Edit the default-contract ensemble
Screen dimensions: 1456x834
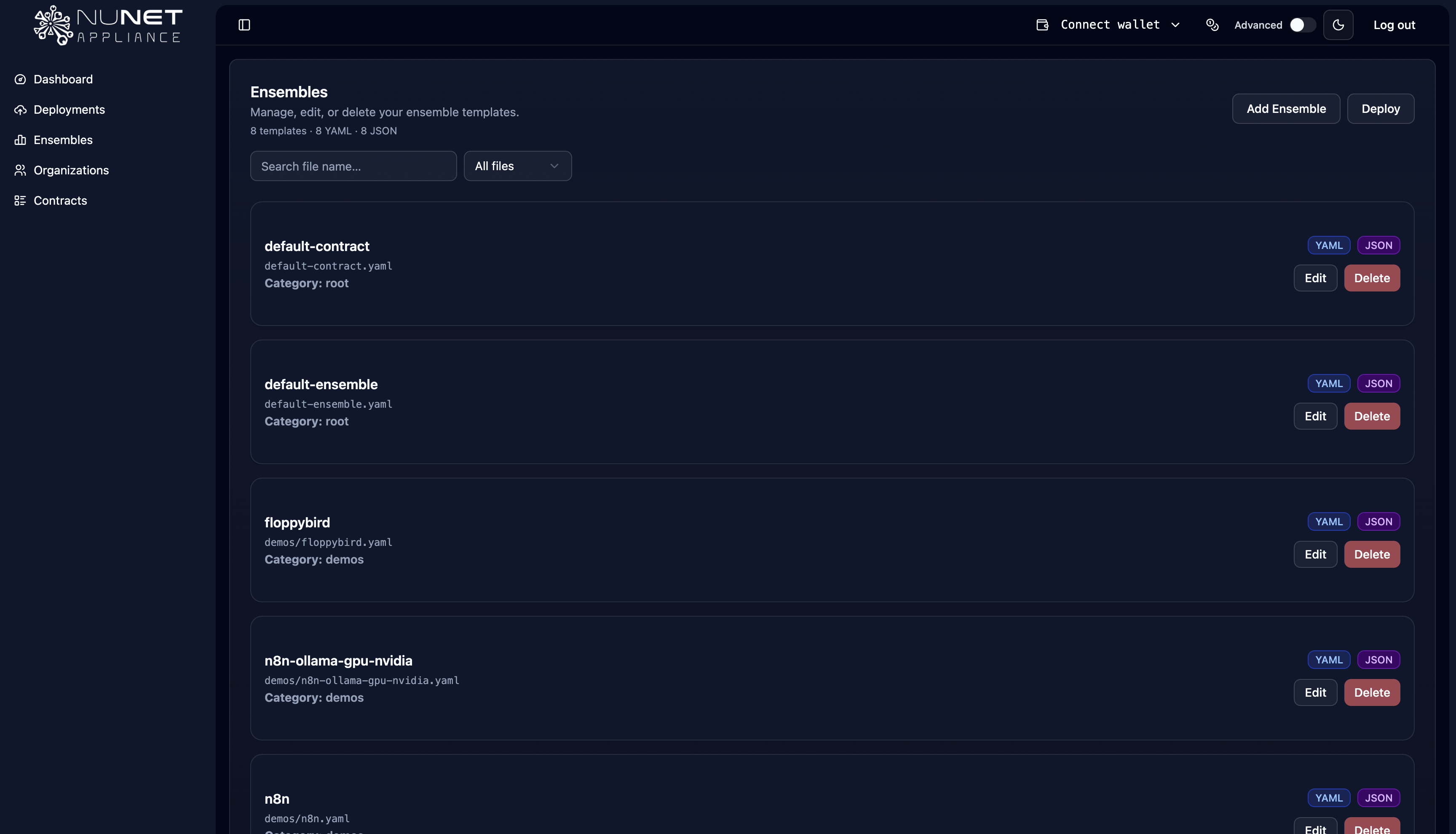(1314, 278)
